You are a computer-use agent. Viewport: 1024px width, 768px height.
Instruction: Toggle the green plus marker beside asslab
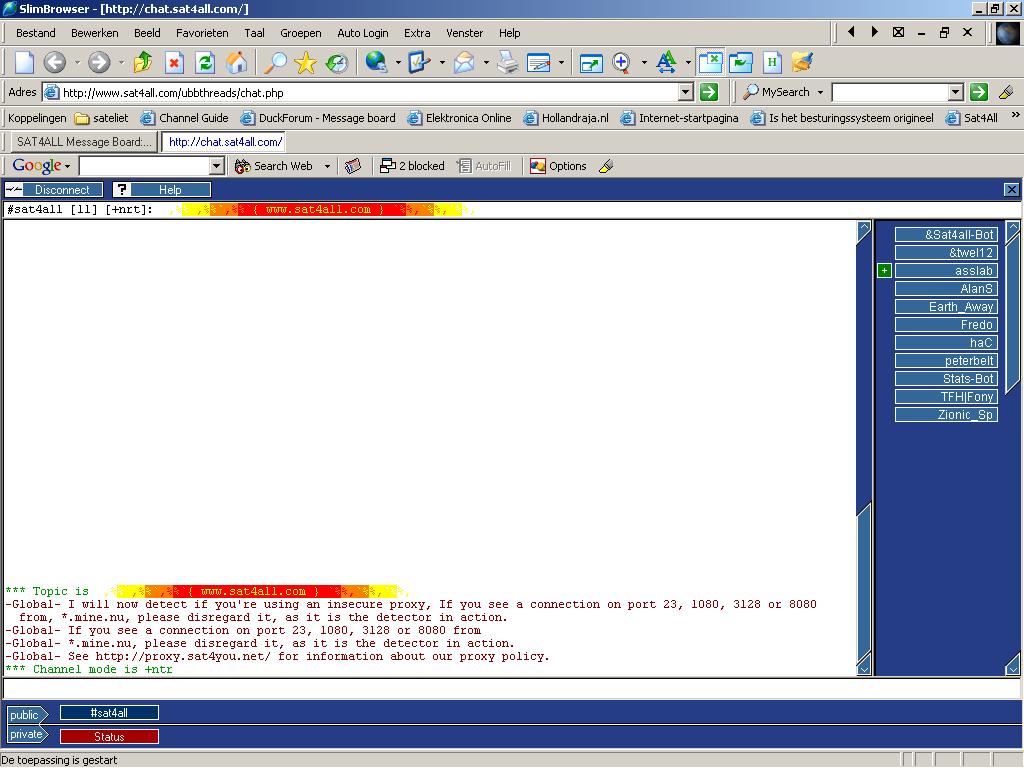[884, 270]
